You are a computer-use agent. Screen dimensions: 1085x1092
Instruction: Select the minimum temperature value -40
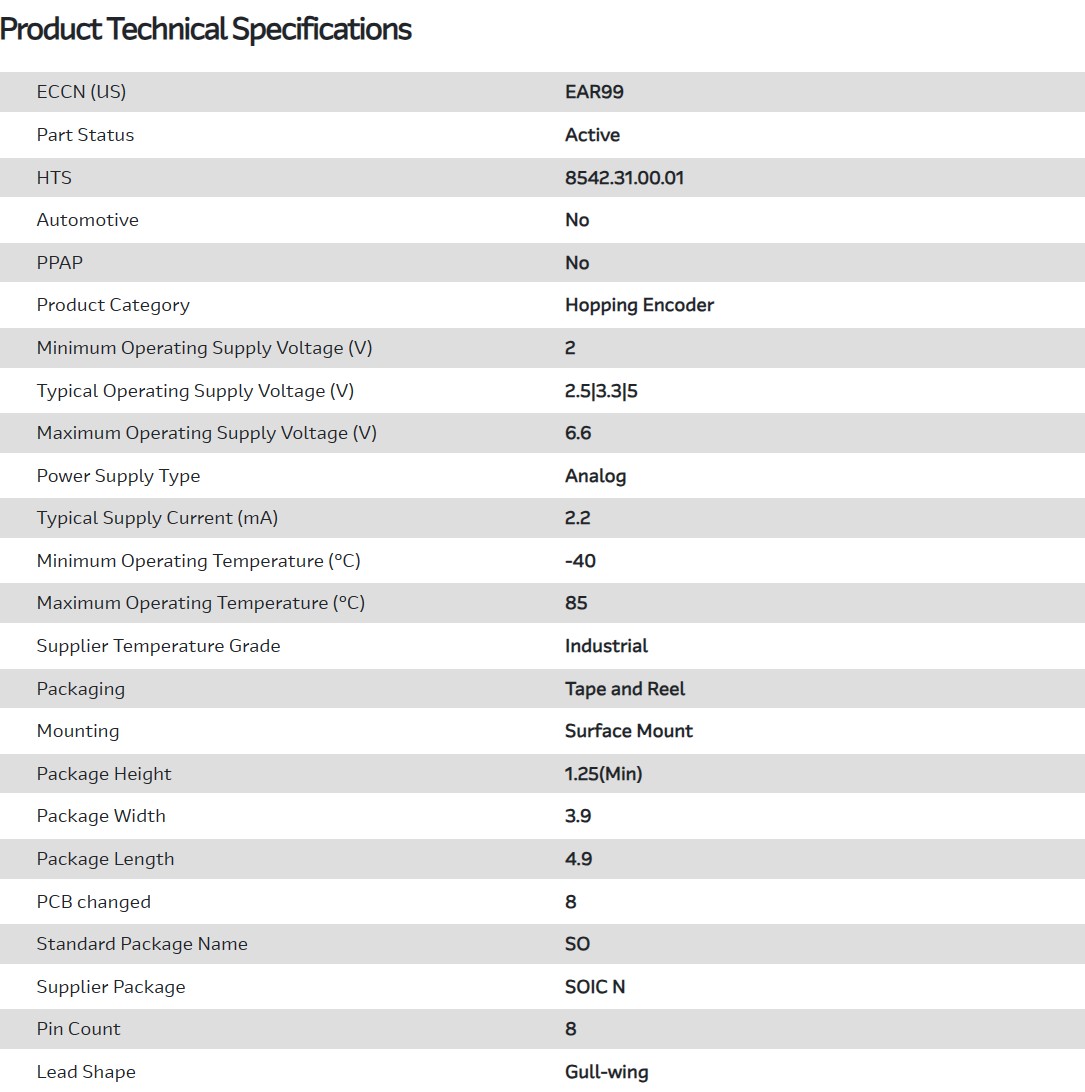pos(580,561)
